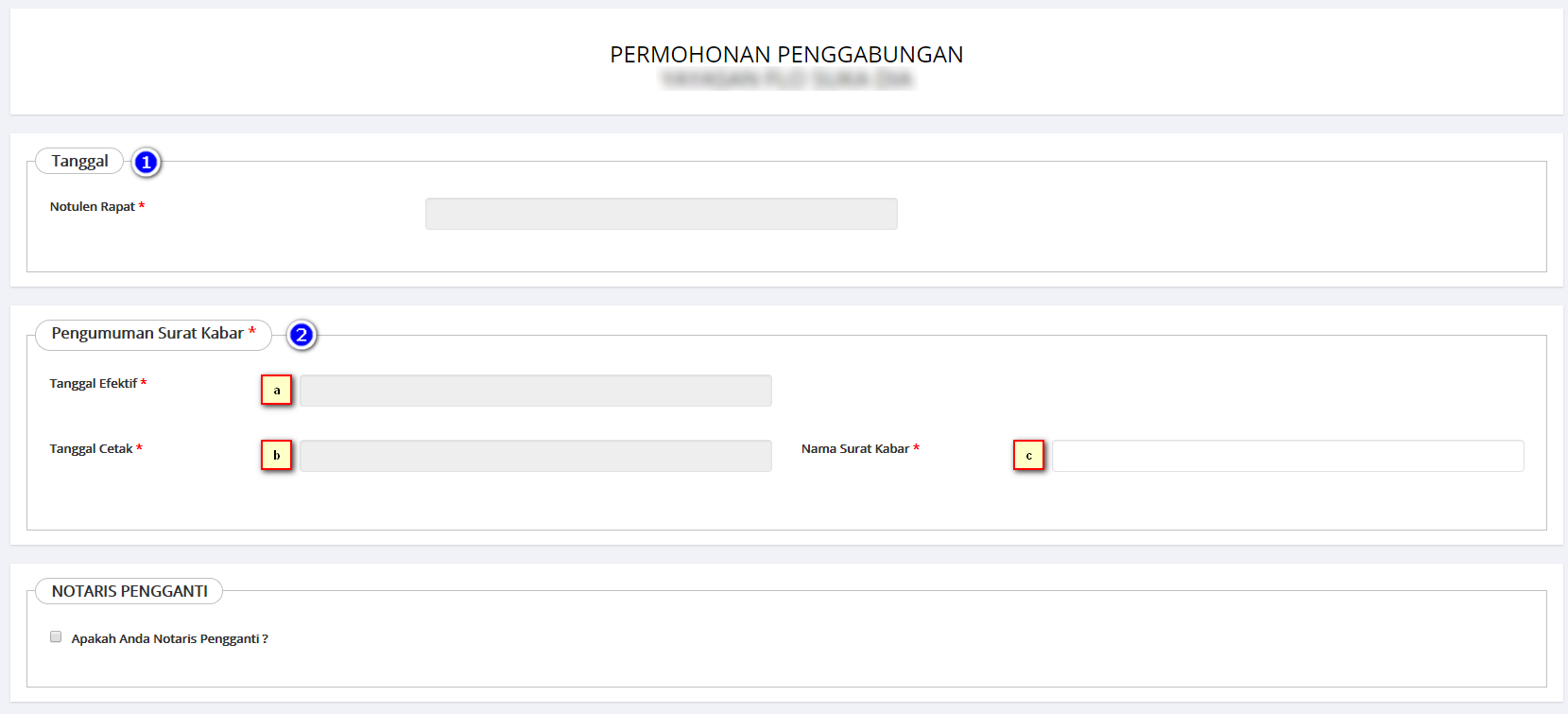Image resolution: width=1568 pixels, height=714 pixels.
Task: Focus the Notulen Rapat date field
Action: (661, 214)
